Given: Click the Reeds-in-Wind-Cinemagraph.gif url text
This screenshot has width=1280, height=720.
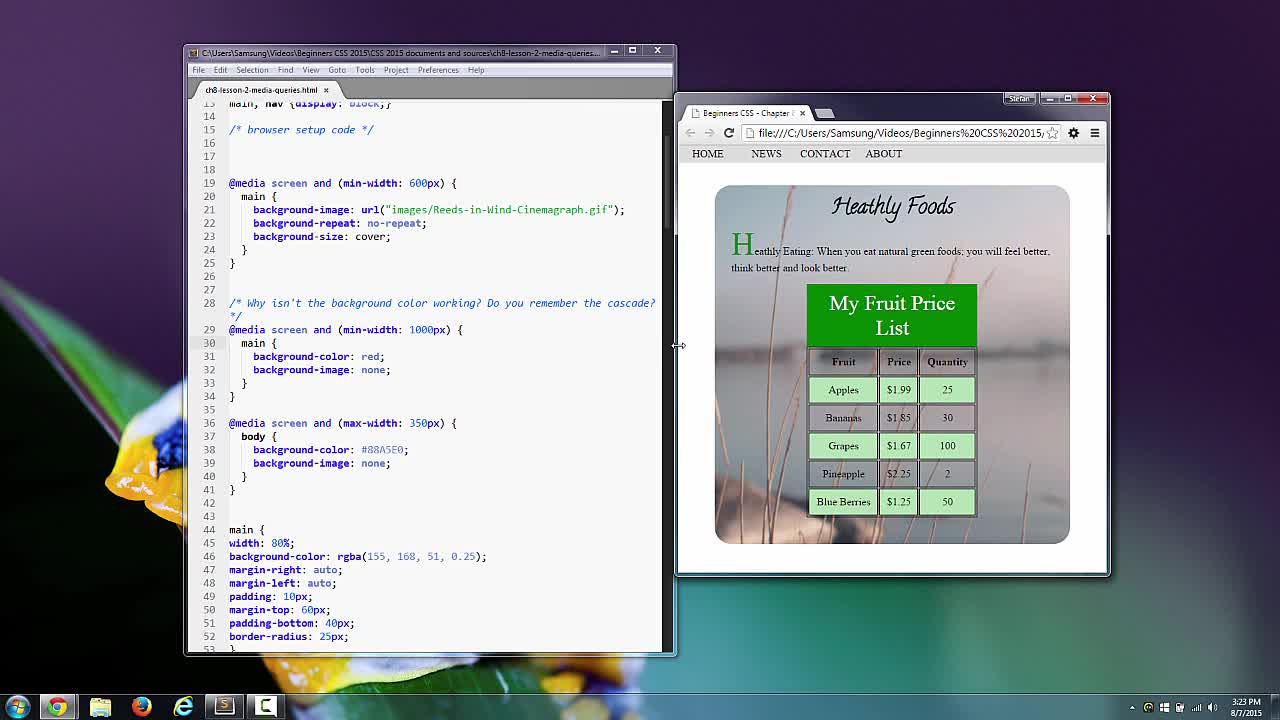Looking at the screenshot, I should [x=500, y=210].
